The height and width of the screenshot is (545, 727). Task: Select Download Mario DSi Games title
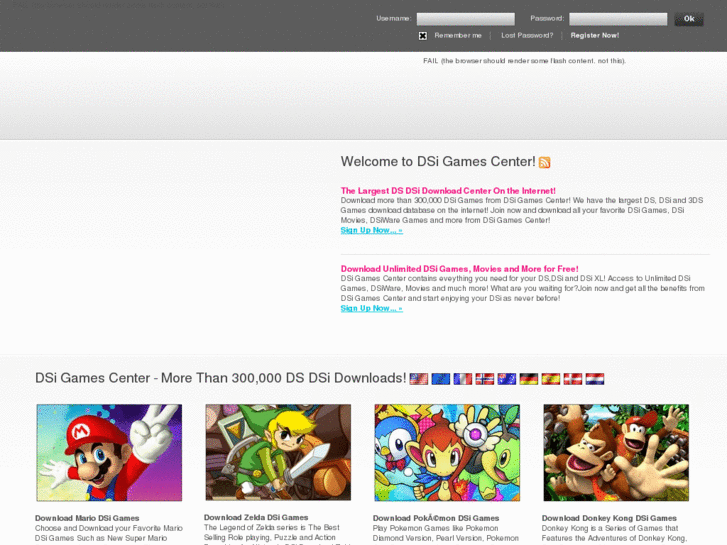pos(87,518)
